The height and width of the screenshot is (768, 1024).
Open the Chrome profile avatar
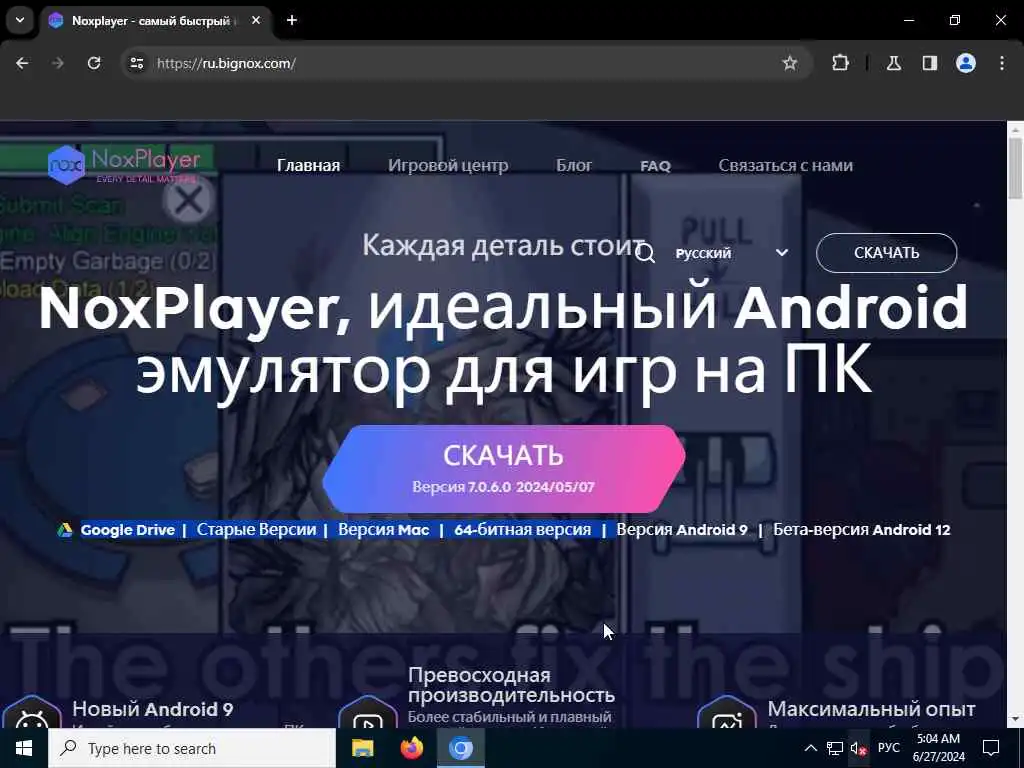coord(966,63)
